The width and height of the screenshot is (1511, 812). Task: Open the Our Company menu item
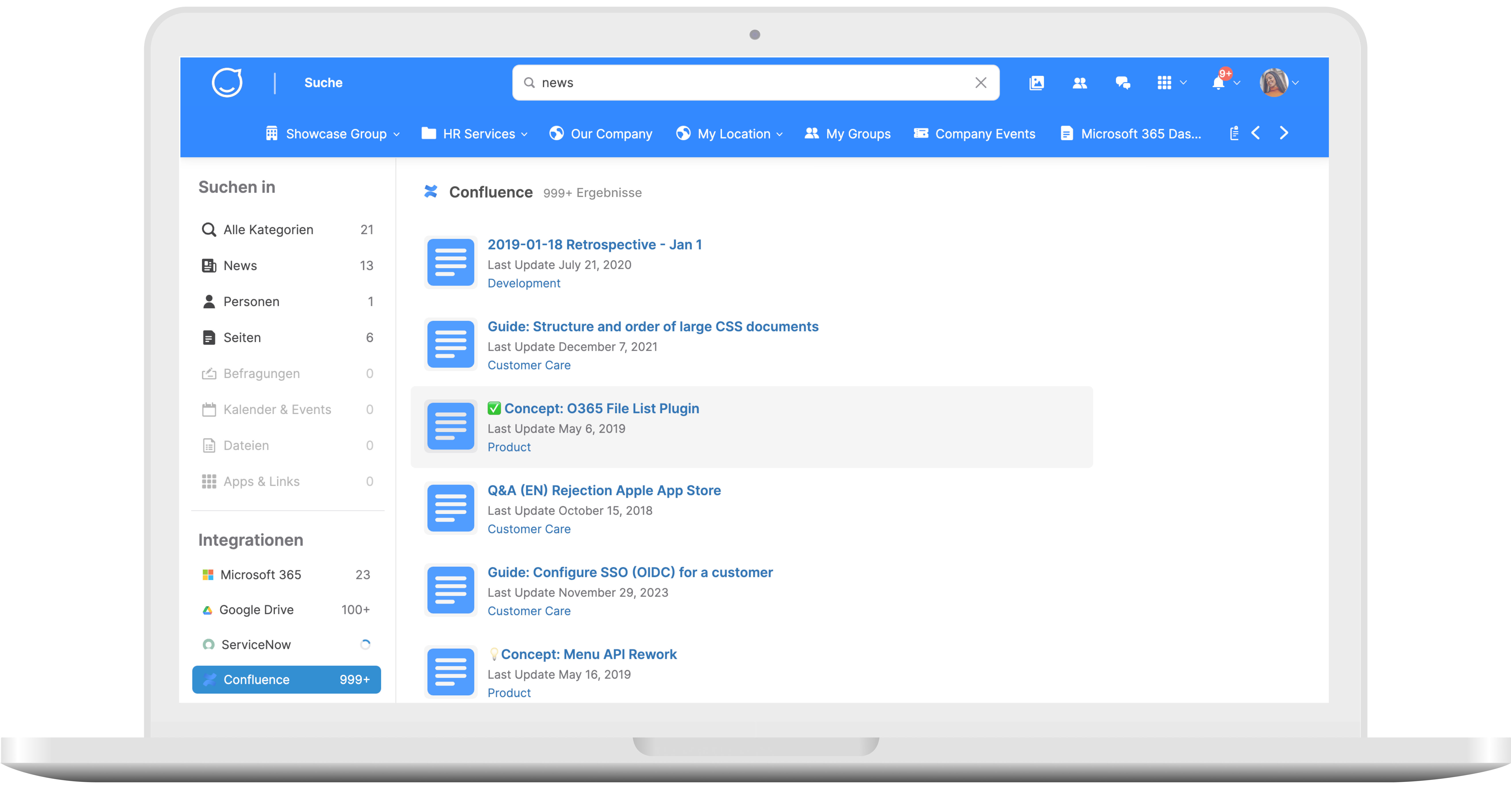[601, 134]
